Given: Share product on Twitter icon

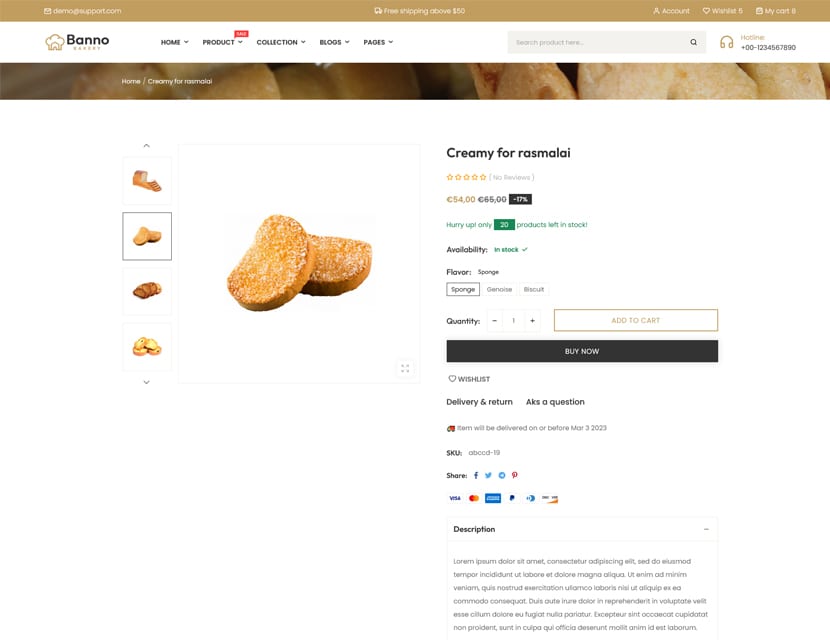Looking at the screenshot, I should pyautogui.click(x=488, y=475).
